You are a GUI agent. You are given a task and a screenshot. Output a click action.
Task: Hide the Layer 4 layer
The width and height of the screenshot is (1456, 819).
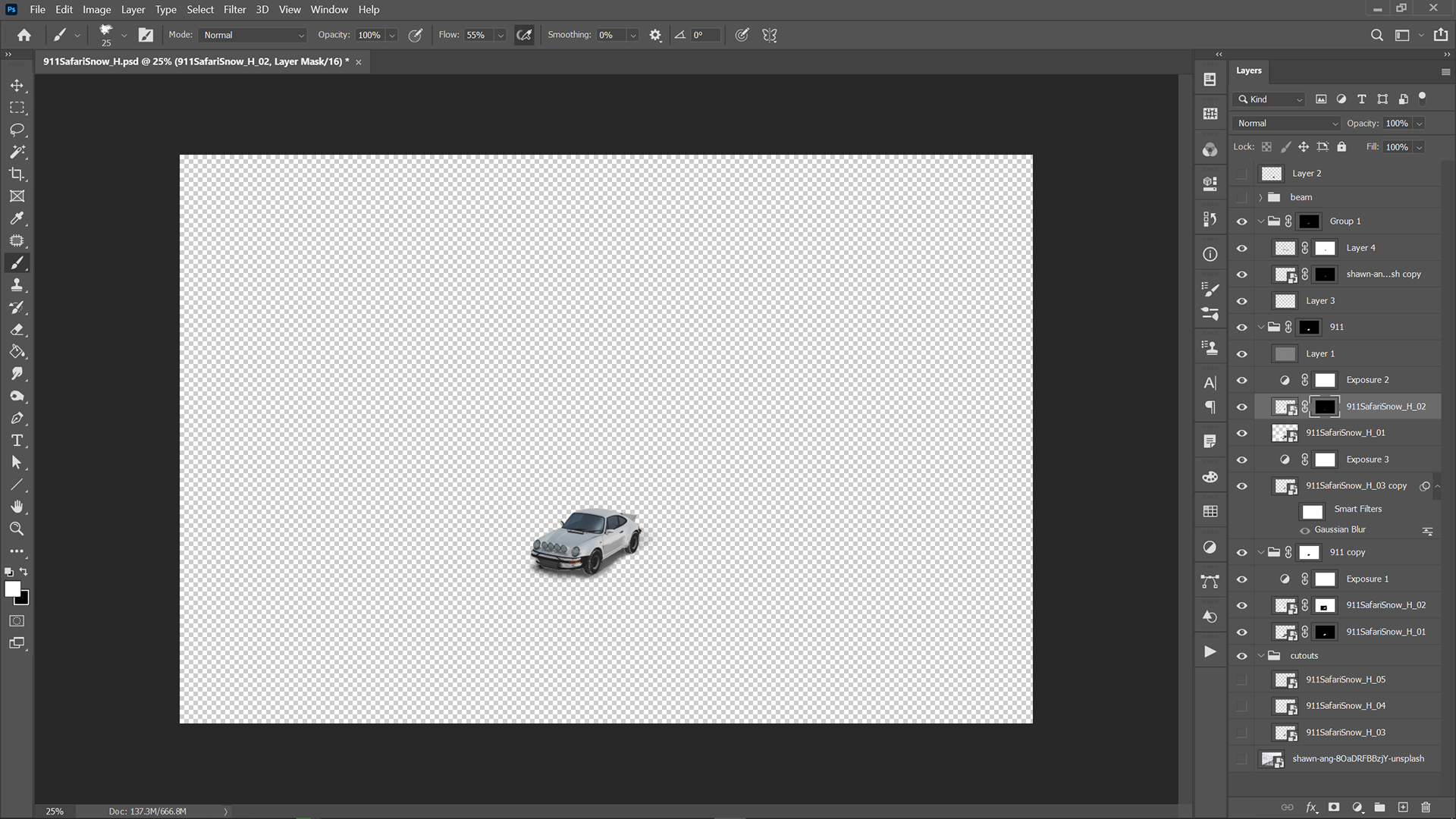click(x=1241, y=248)
